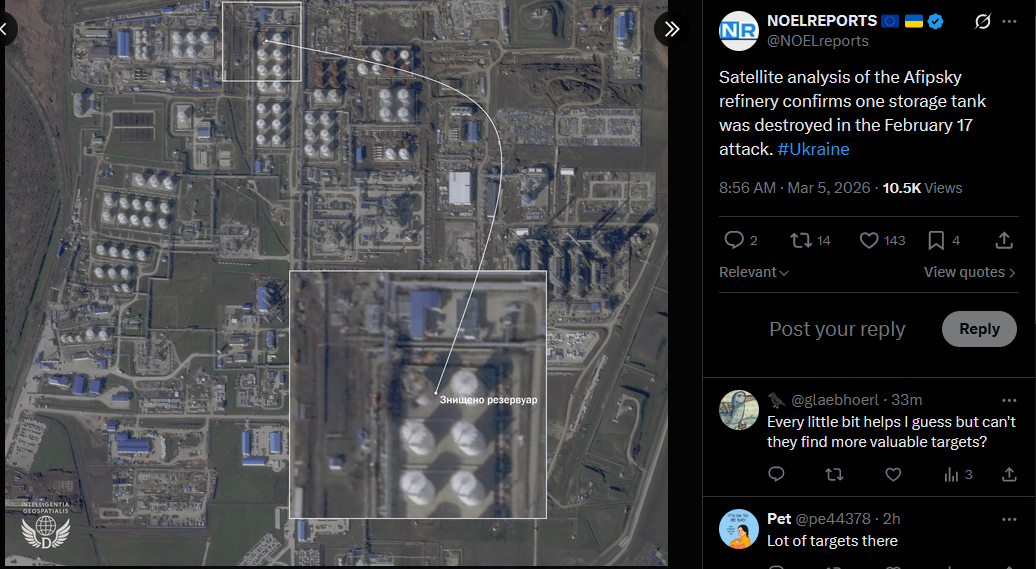Image resolution: width=1036 pixels, height=569 pixels.
Task: Click the 'Lot of targets there' reply text
Action: point(832,541)
